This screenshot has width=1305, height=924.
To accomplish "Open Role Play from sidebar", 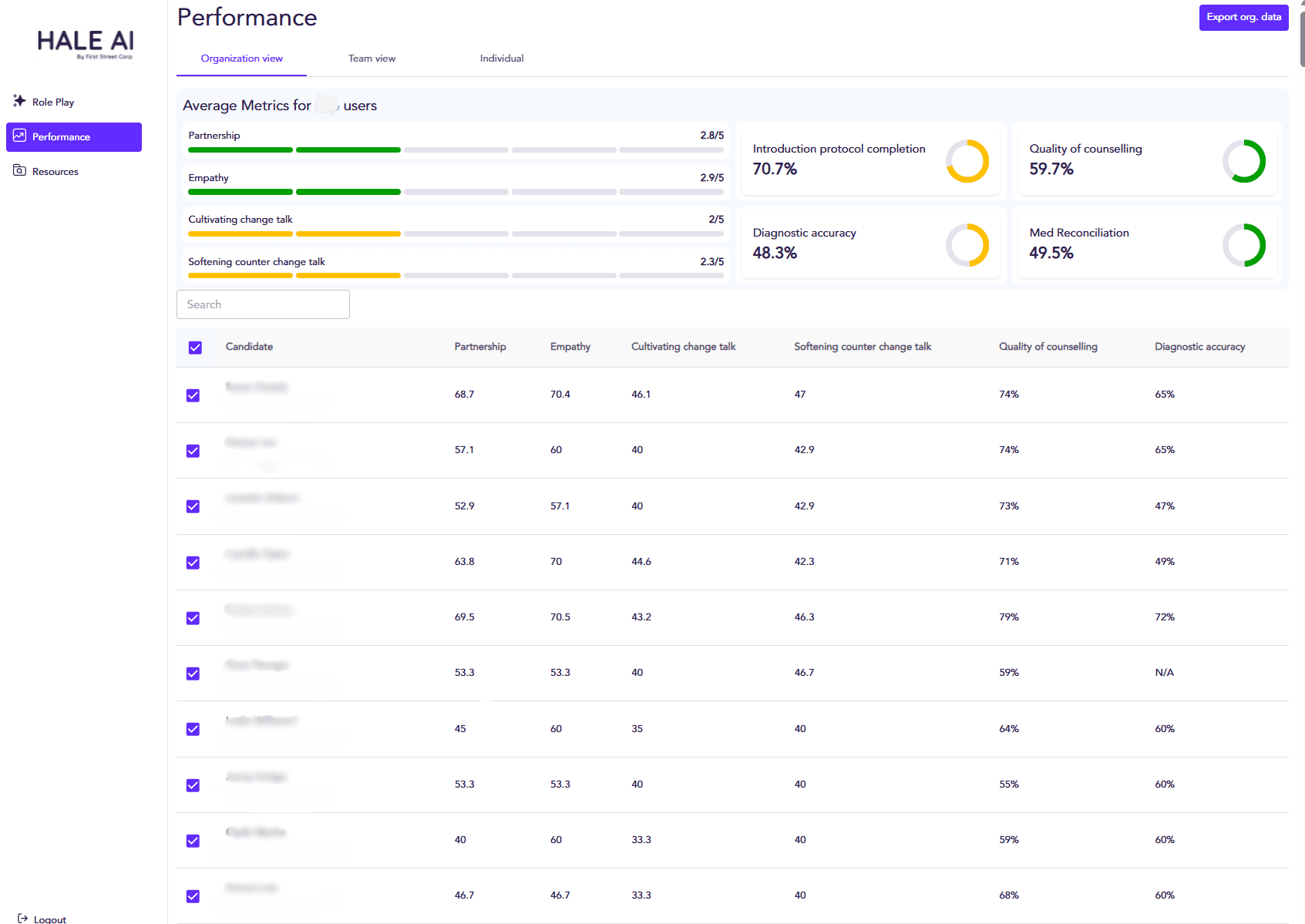I will point(74,102).
